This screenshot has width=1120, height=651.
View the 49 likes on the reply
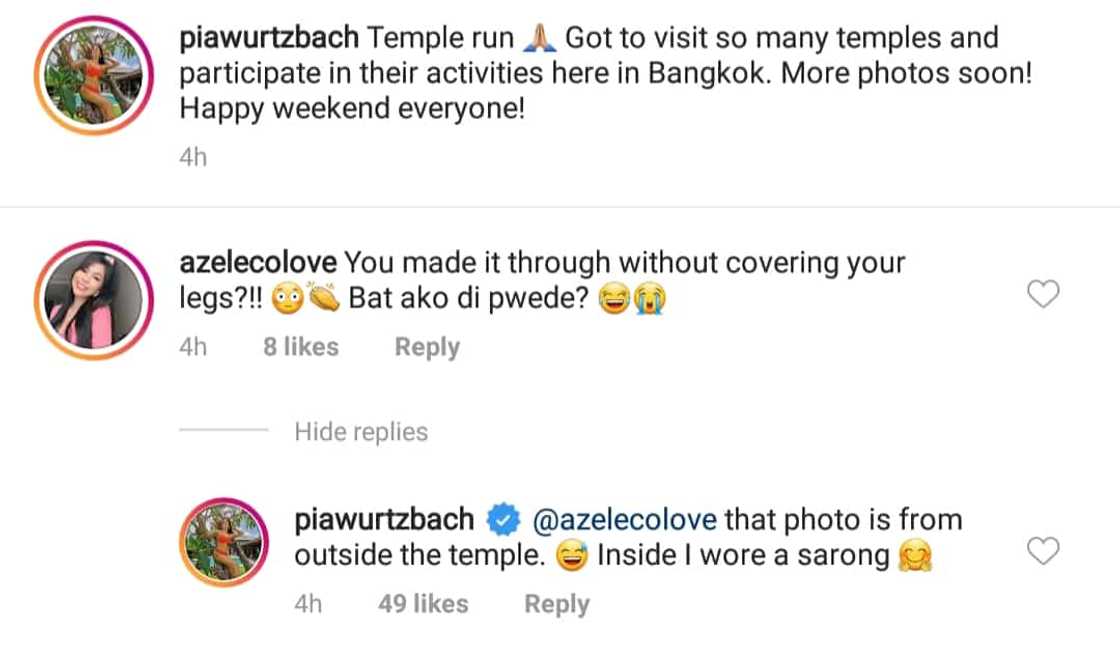[423, 604]
